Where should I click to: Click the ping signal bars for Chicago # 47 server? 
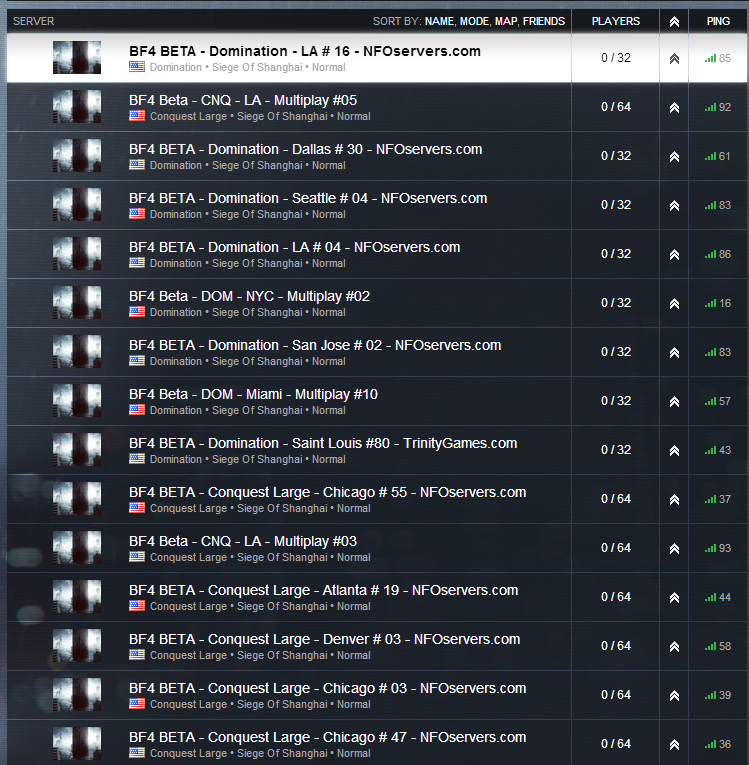coord(710,745)
